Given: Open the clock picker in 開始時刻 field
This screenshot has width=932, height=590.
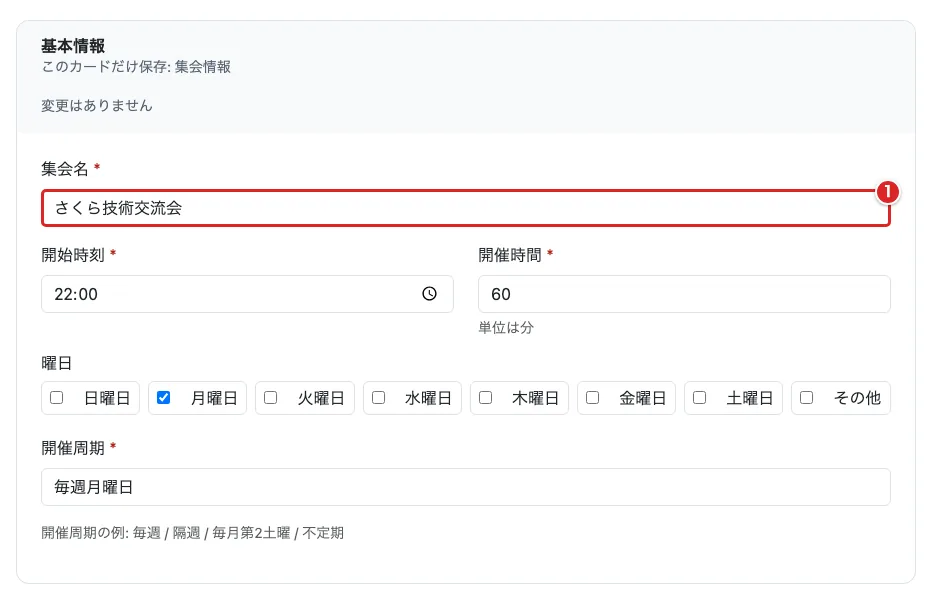Looking at the screenshot, I should point(429,294).
